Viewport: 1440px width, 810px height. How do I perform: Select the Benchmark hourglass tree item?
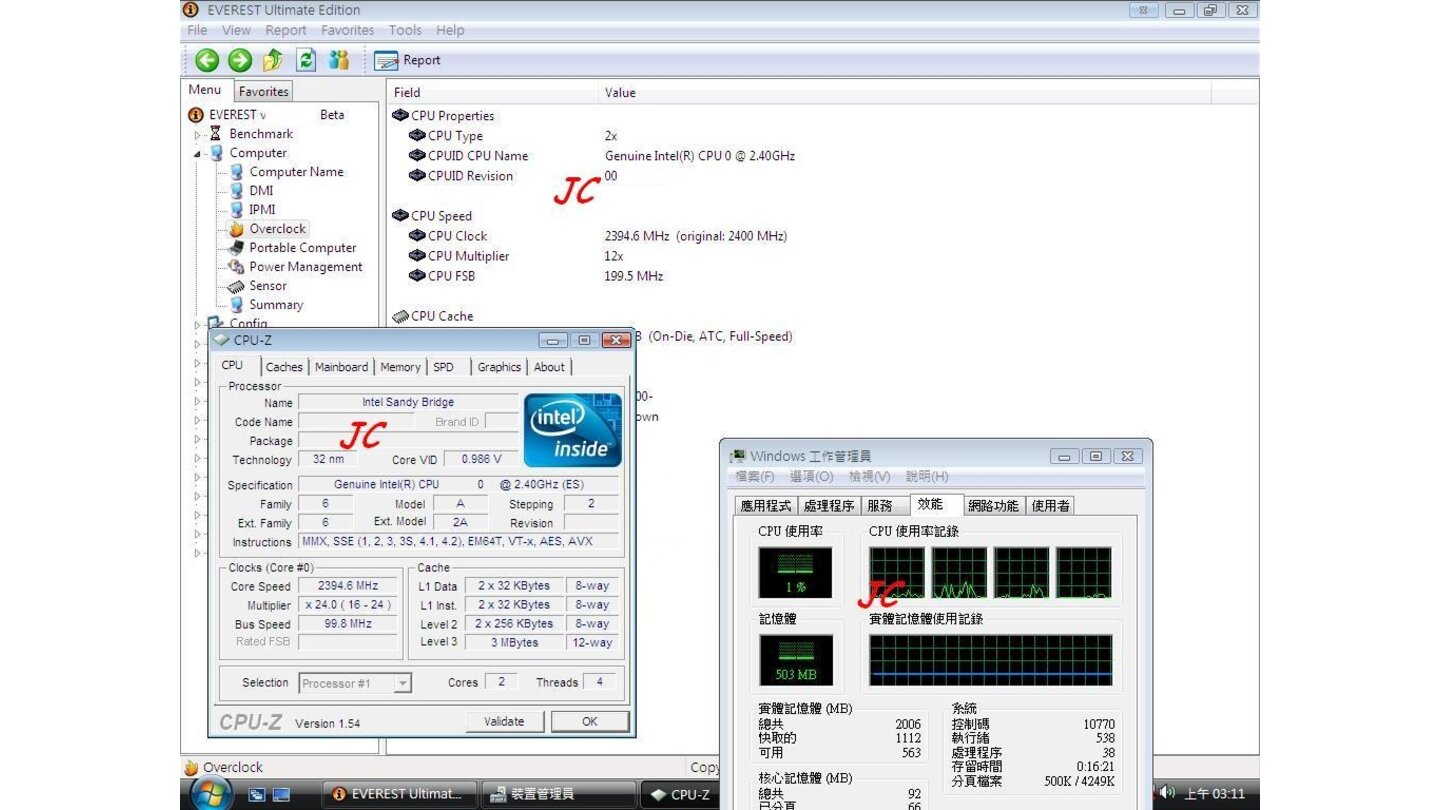[x=251, y=134]
